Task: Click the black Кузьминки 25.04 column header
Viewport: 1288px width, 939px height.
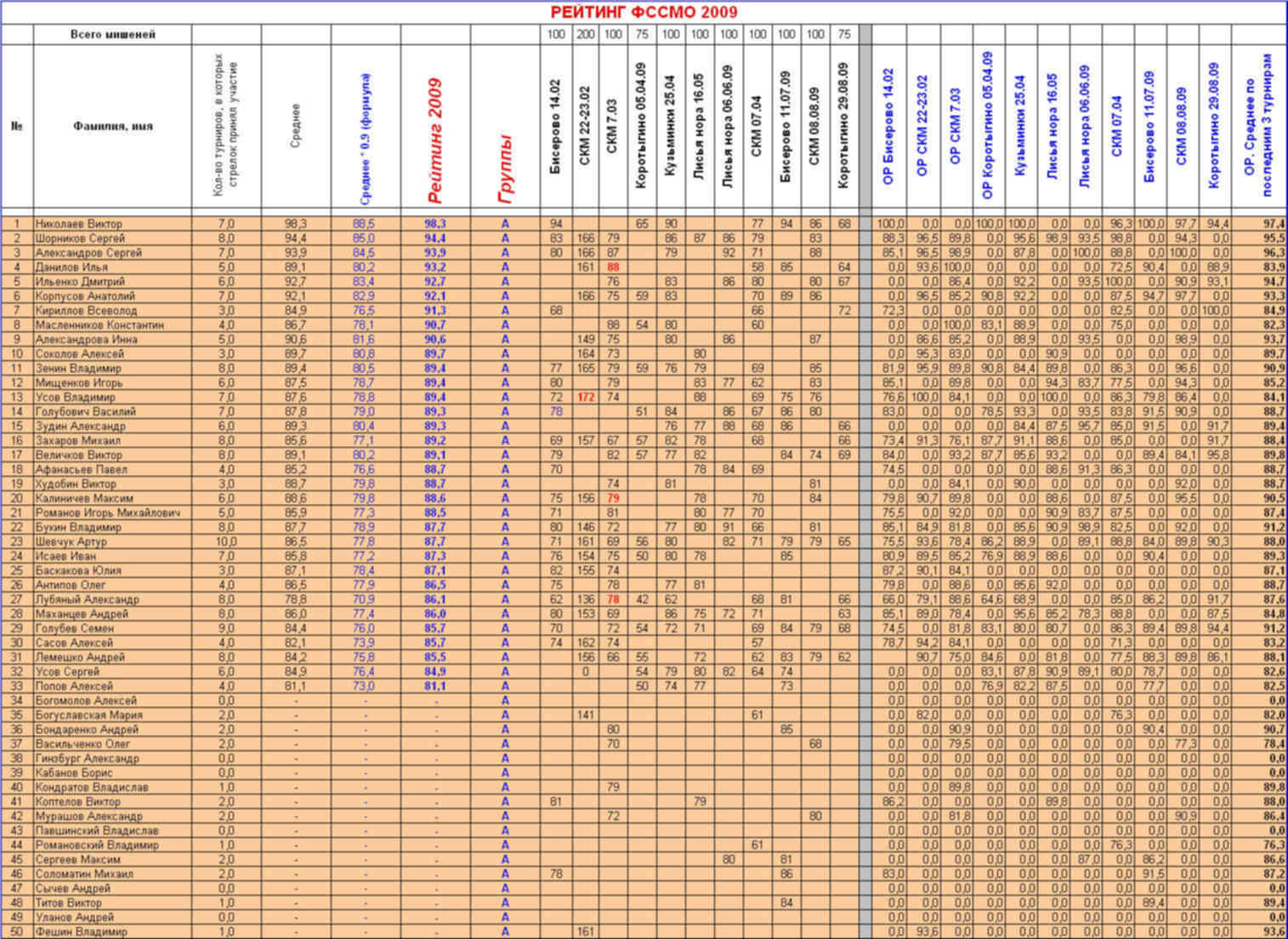Action: point(671,127)
